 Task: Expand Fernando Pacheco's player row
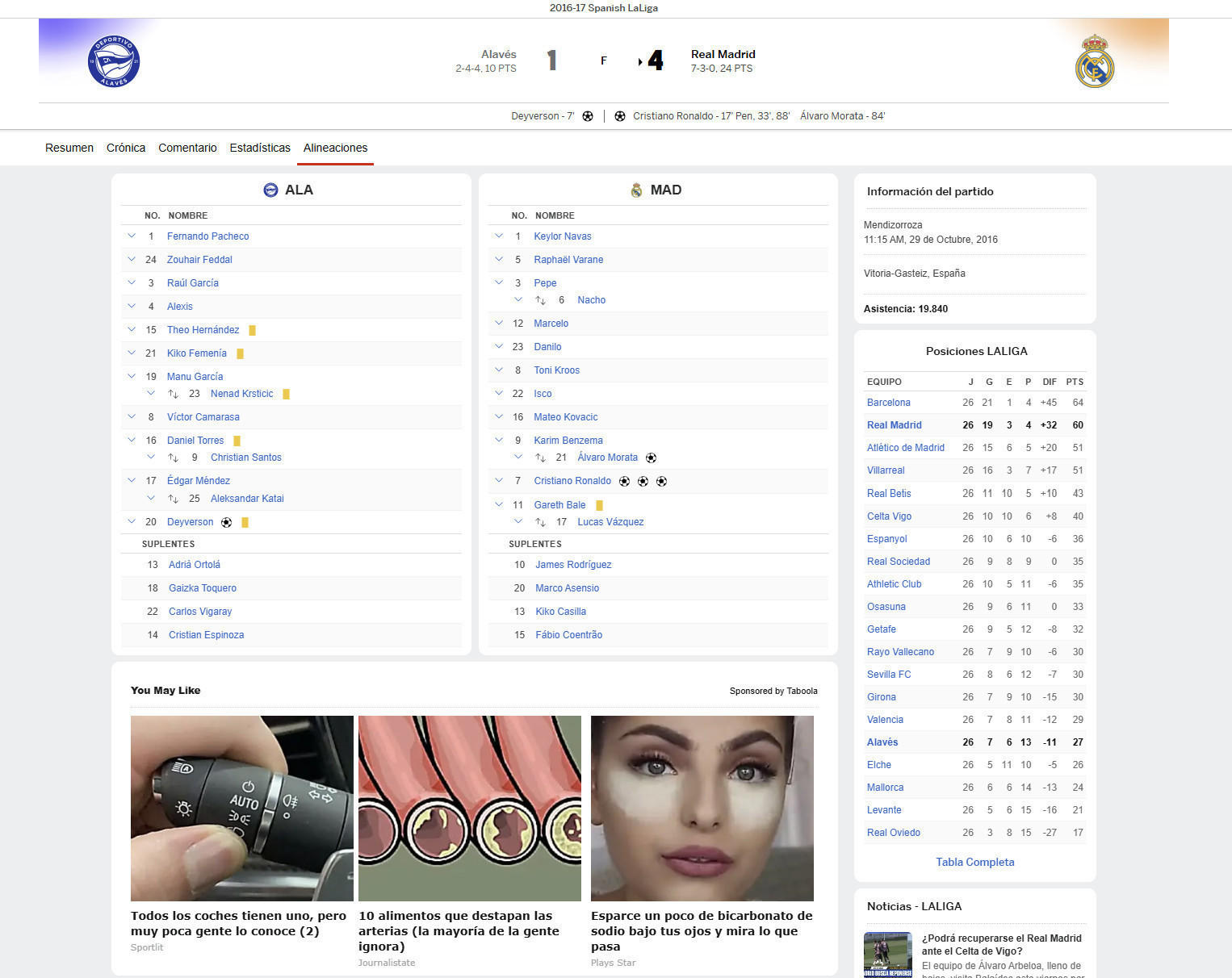(132, 236)
